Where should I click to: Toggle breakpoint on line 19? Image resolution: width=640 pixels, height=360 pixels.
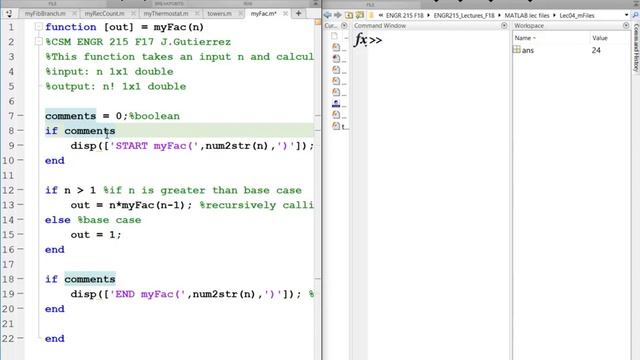point(20,294)
